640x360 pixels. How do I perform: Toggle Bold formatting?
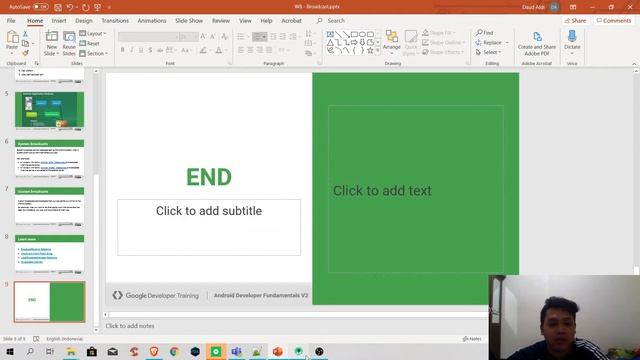click(122, 50)
